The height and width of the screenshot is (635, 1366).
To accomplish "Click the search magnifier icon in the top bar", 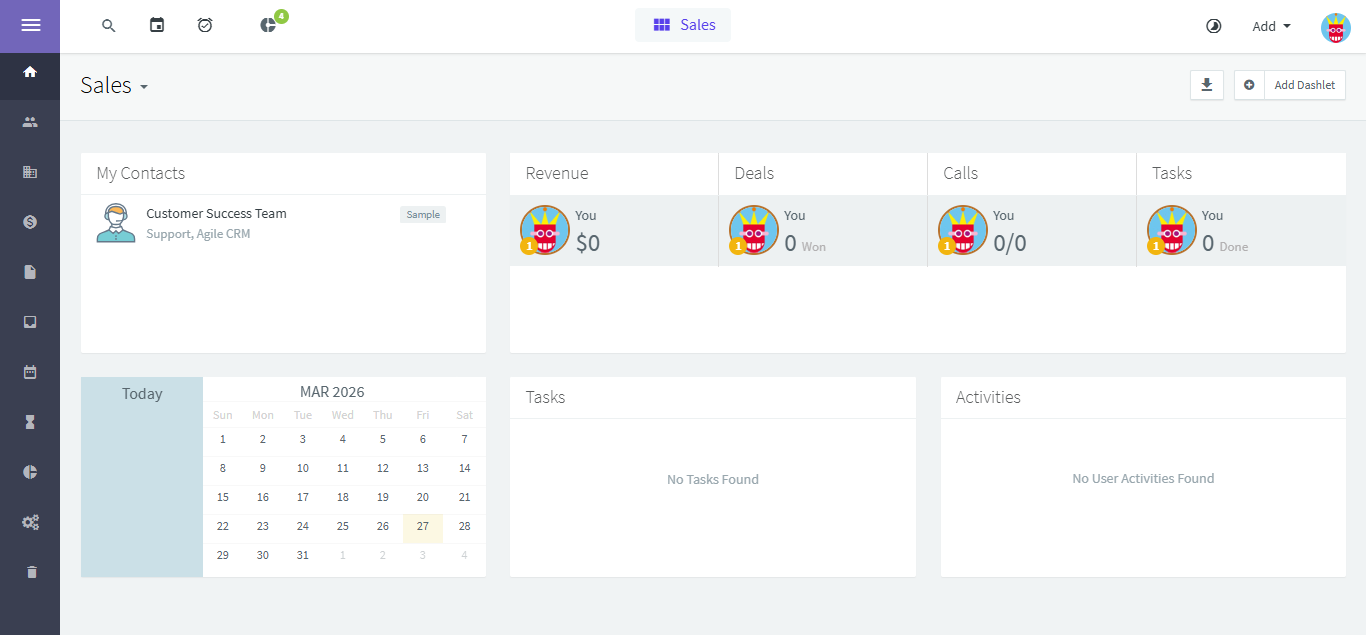I will tap(109, 26).
